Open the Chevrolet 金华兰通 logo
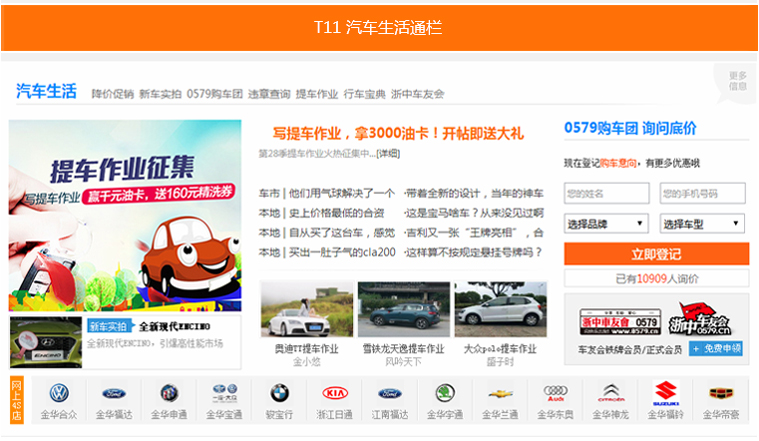Image resolution: width=759 pixels, height=441 pixels. [x=500, y=393]
